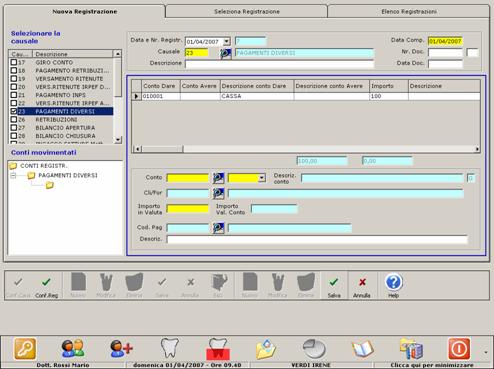
Task: Switch to Seleziona Registrazione tab
Action: coord(247,12)
